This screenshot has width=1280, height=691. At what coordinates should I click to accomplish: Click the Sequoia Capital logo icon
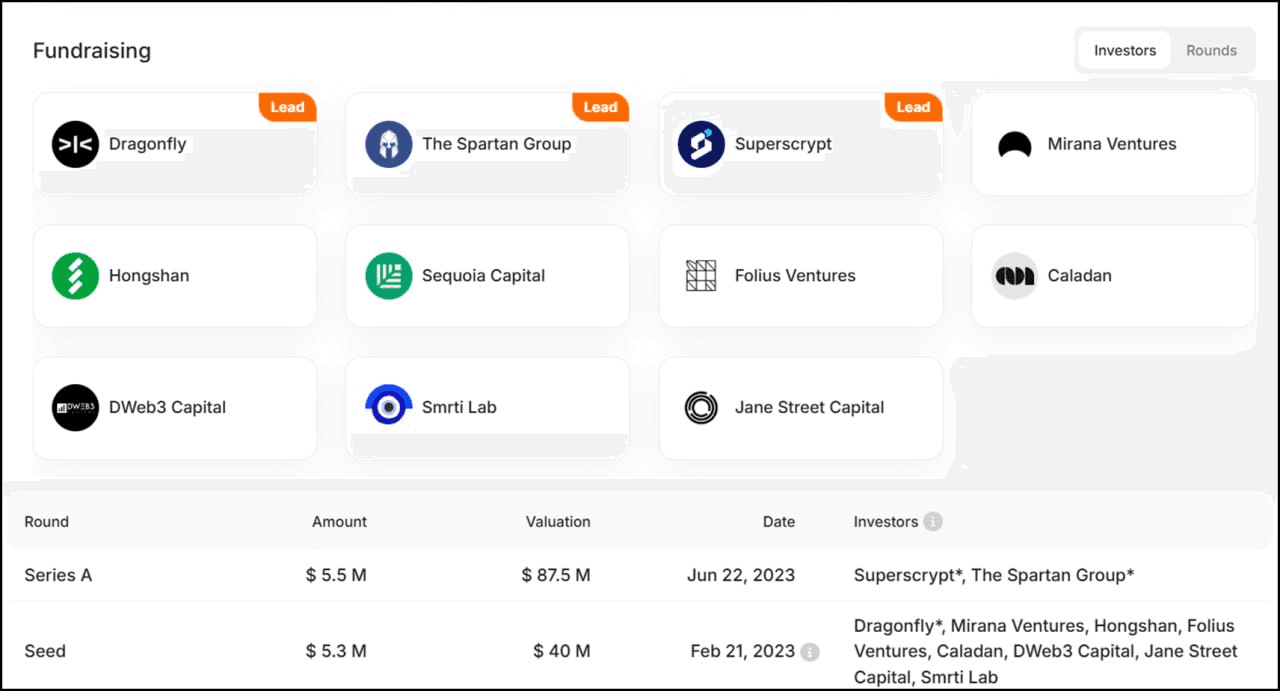[x=389, y=276]
